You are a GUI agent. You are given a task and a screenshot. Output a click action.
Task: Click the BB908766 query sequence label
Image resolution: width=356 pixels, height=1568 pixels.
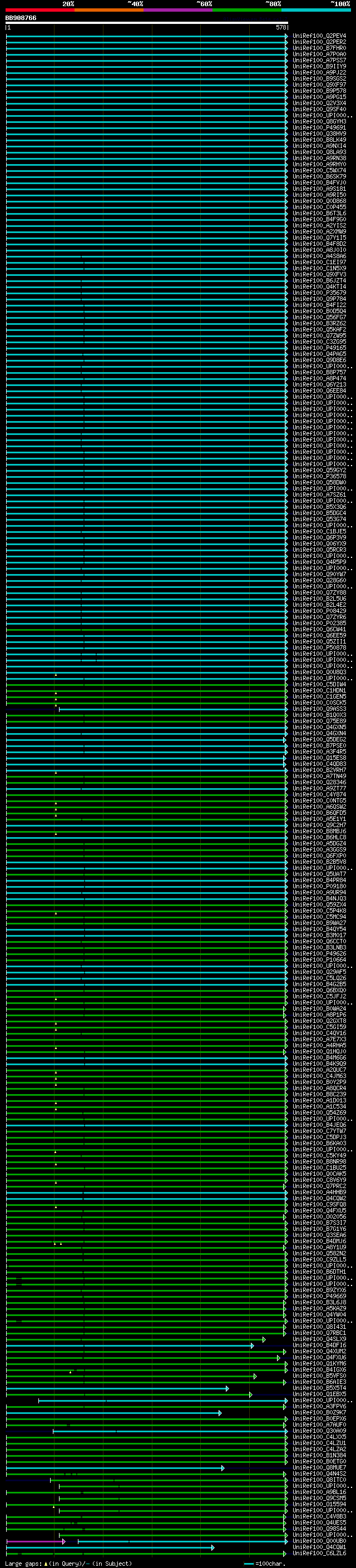21,18
